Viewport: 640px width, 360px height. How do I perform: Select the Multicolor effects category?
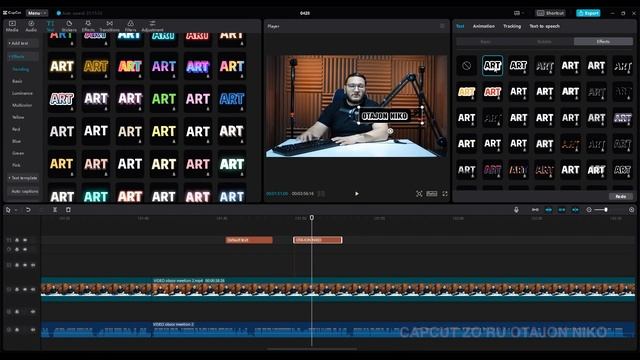click(x=22, y=105)
